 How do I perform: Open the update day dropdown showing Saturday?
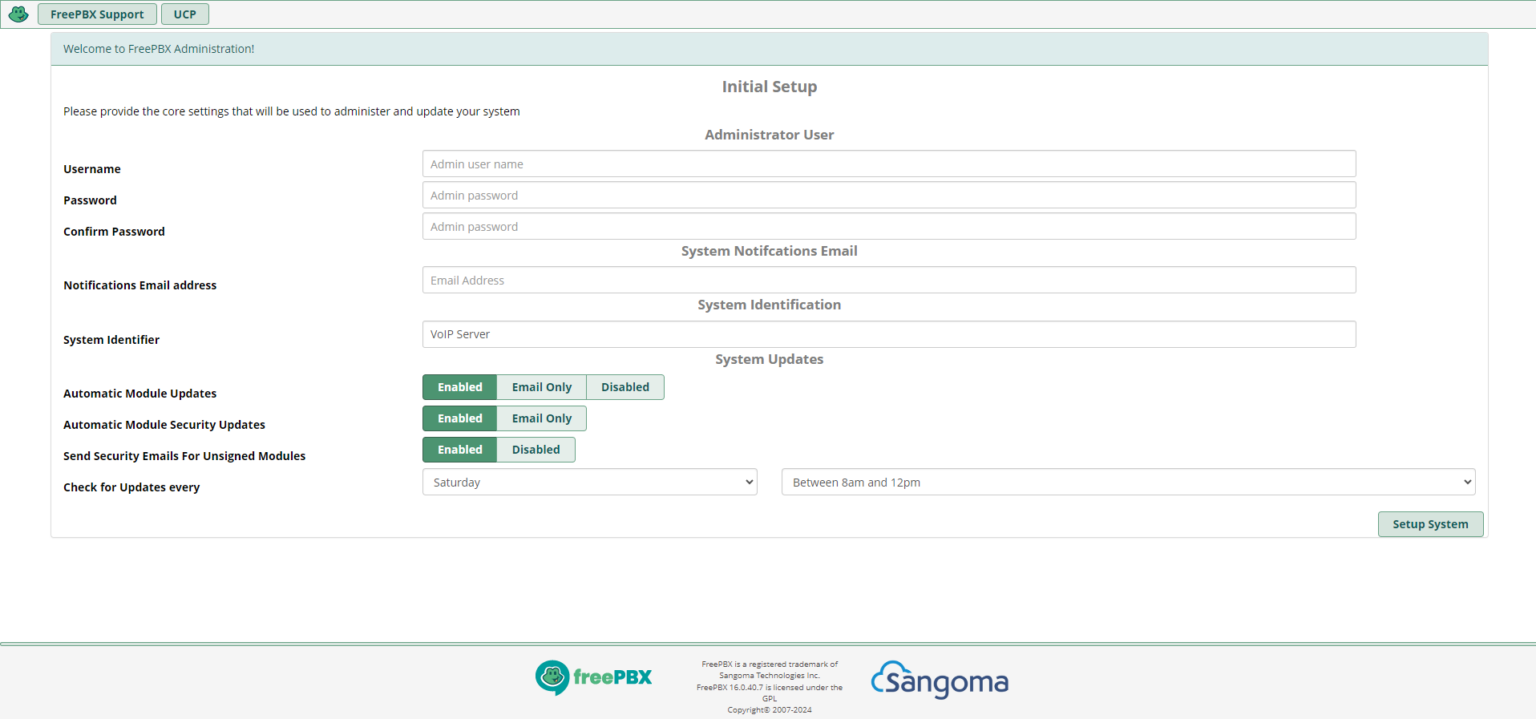(589, 481)
